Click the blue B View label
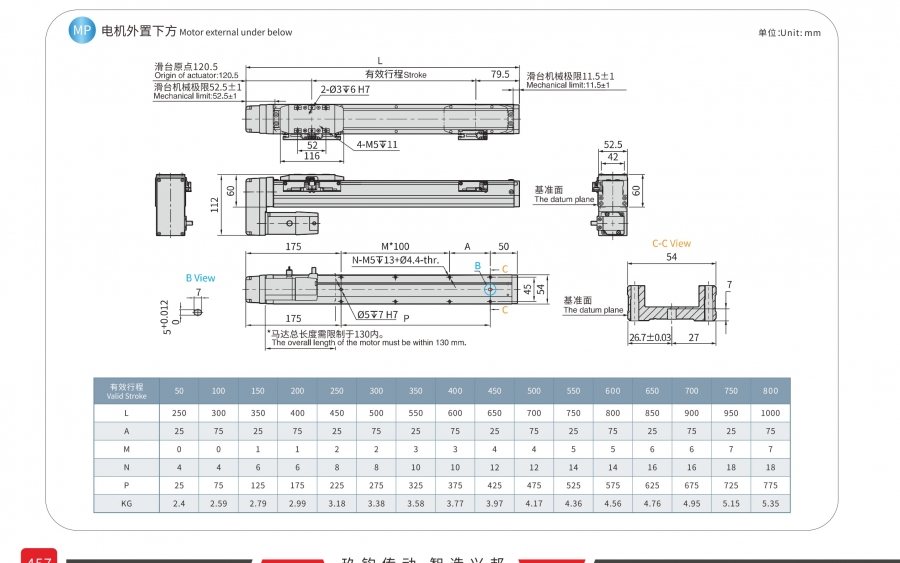The height and width of the screenshot is (563, 900). [x=200, y=278]
